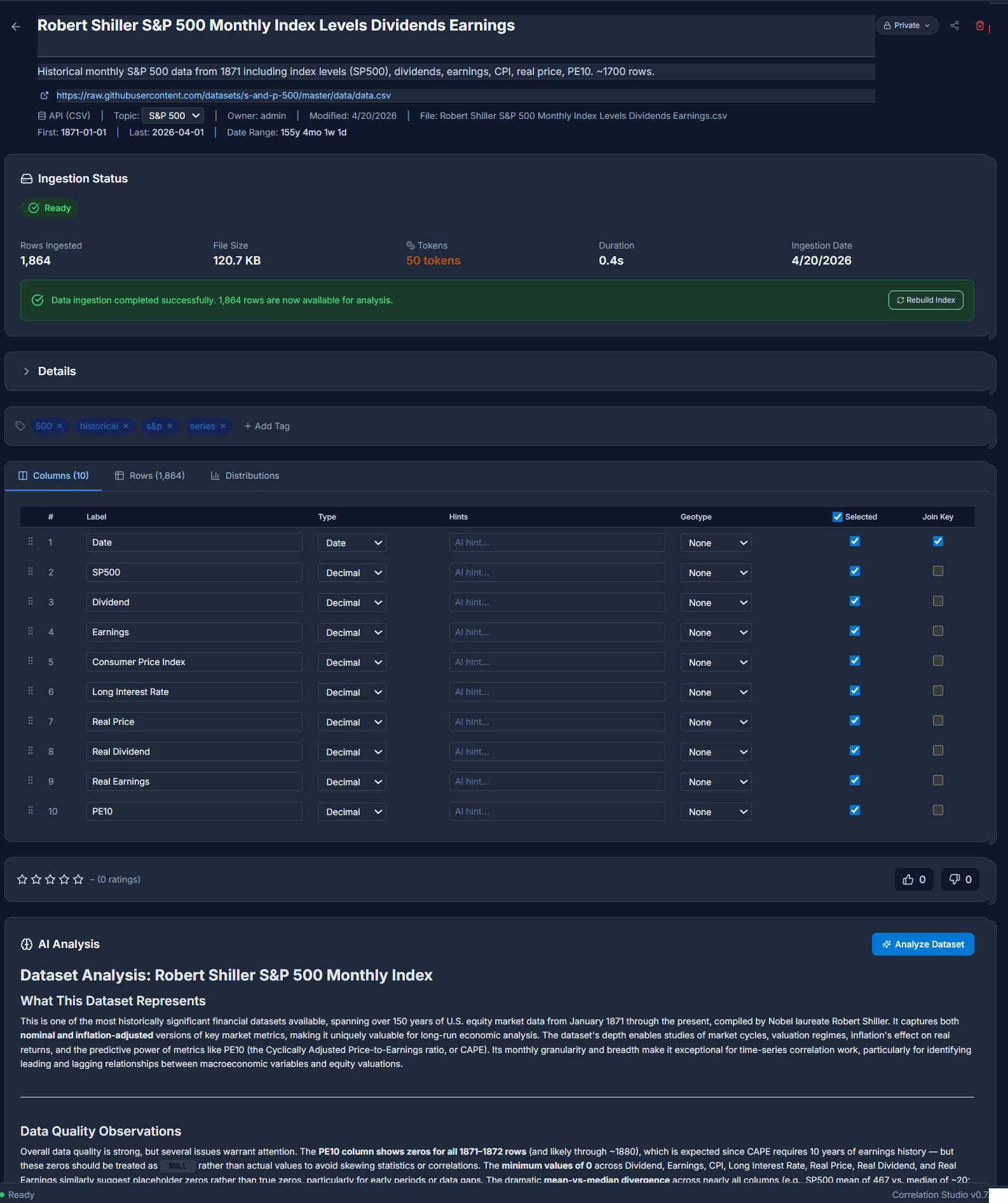Click the Analyze Dataset button
The width and height of the screenshot is (1008, 1203).
click(x=923, y=944)
